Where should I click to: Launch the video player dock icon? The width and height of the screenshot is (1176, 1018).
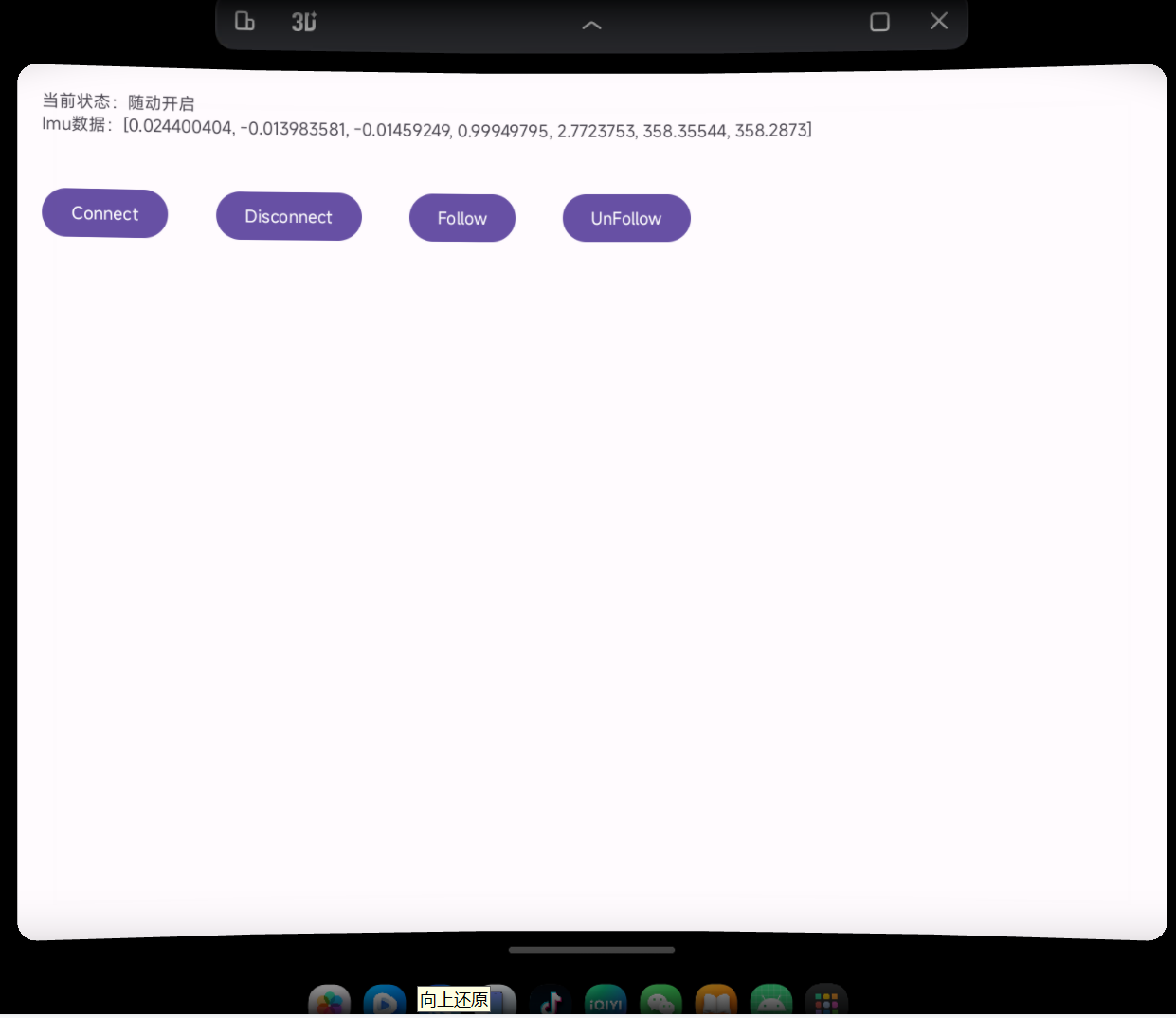385,1002
